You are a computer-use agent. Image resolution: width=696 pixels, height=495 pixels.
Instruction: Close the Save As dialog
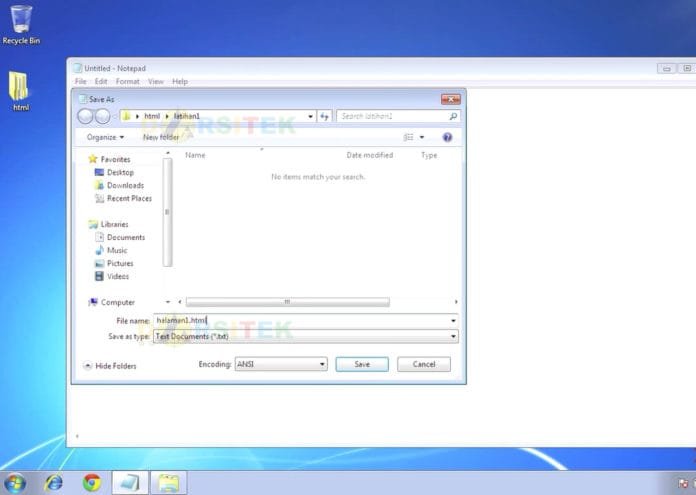[451, 99]
